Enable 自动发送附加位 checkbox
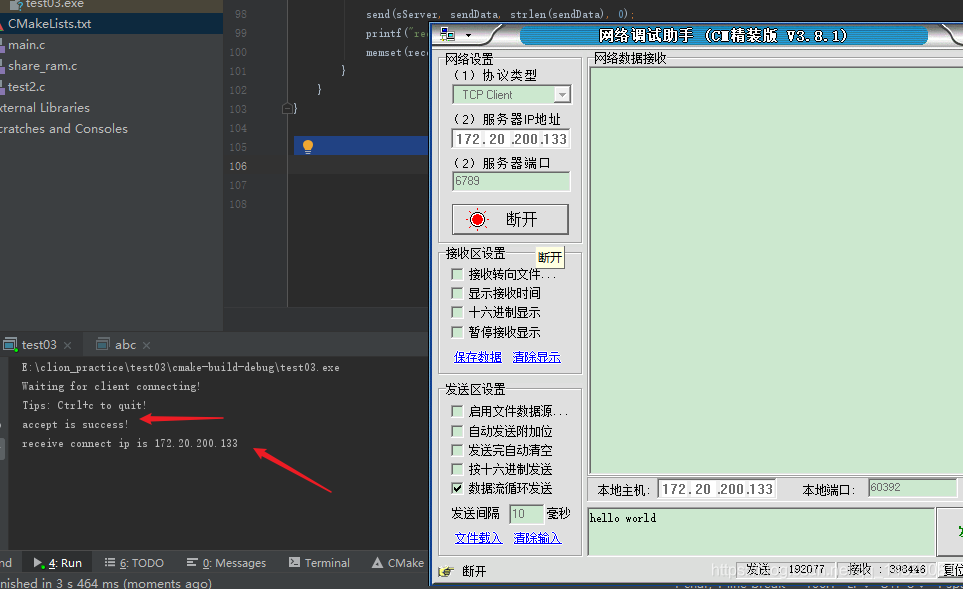The image size is (963, 589). tap(457, 431)
